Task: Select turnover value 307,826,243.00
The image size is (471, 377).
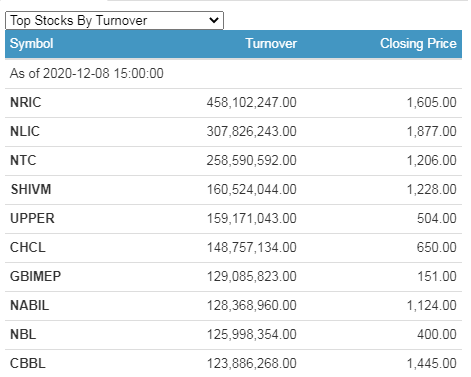Action: click(252, 131)
